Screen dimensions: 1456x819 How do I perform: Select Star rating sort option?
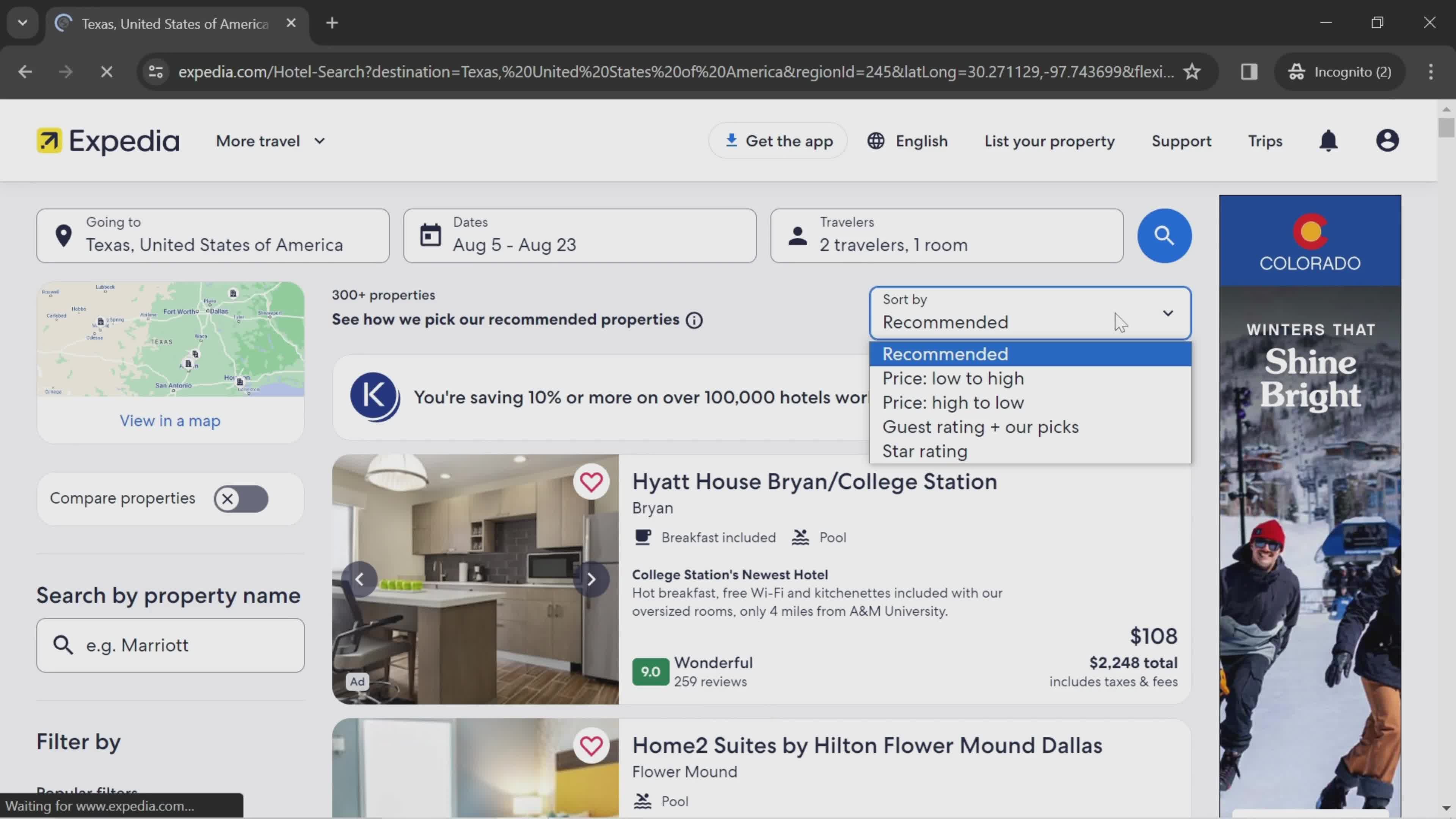pyautogui.click(x=1031, y=451)
